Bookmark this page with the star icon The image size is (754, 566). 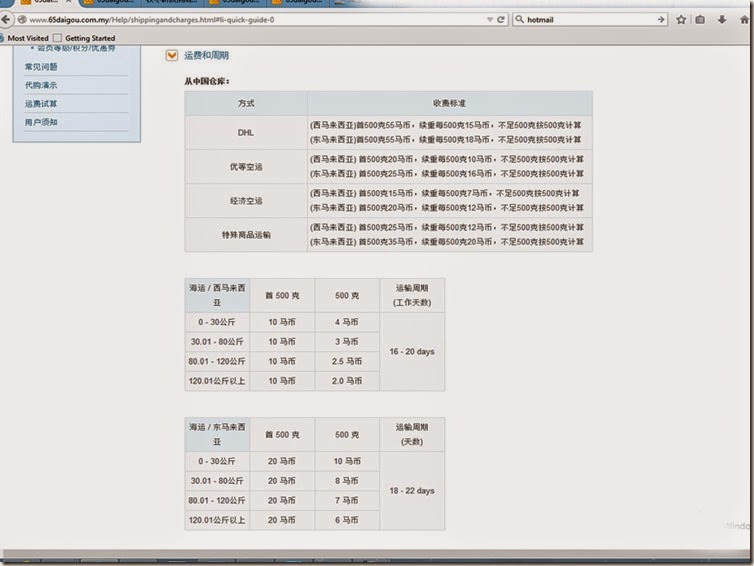click(x=681, y=20)
